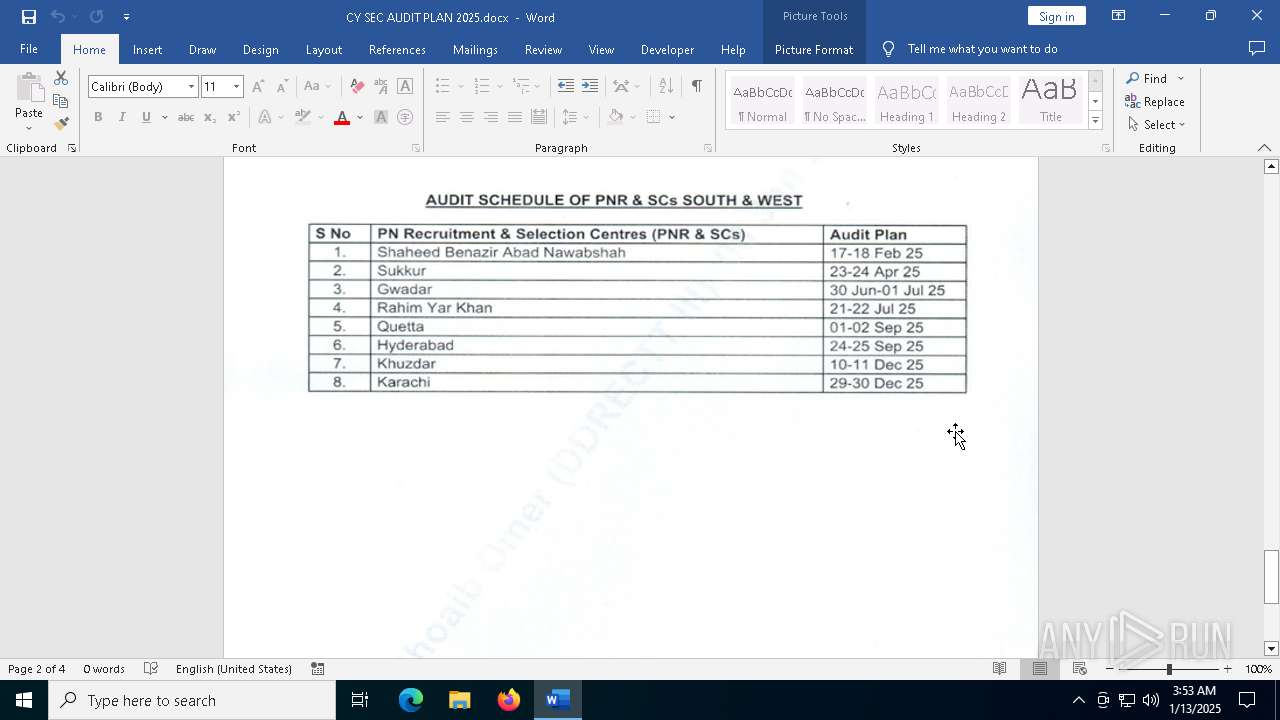Open the File menu

pyautogui.click(x=29, y=49)
